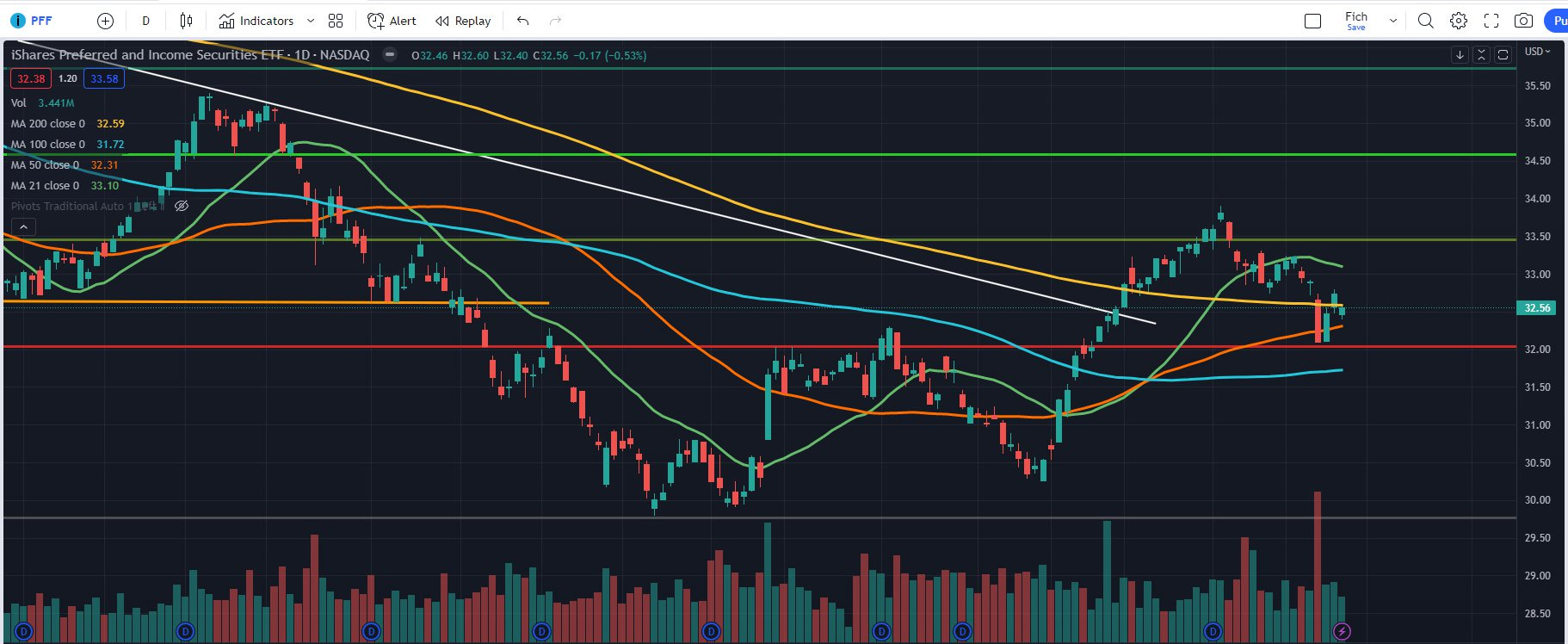Viewport: 1568px width, 644px height.
Task: Click the 35.50 price scale label
Action: (x=1537, y=85)
